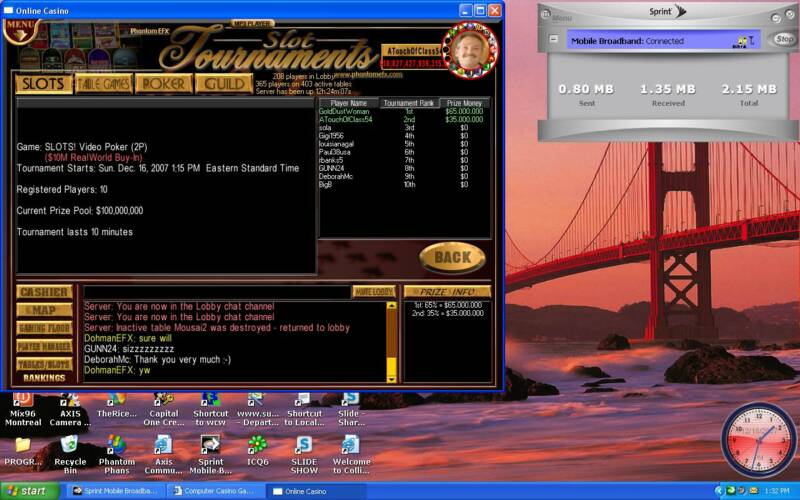Screen dimensions: 800x500
Task: Open the PLAYER MANAGER button
Action: pos(44,346)
